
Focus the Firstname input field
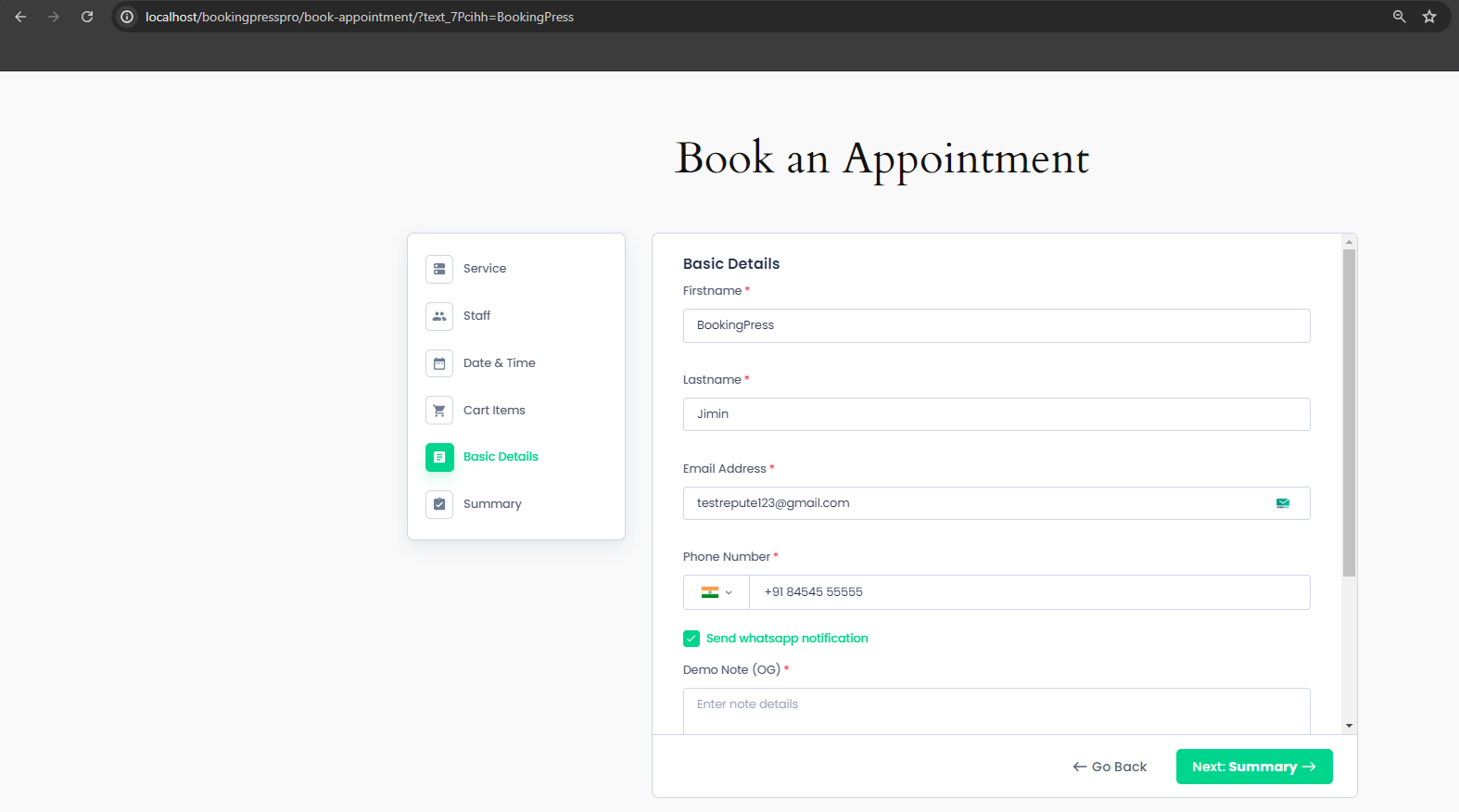pyautogui.click(x=996, y=325)
